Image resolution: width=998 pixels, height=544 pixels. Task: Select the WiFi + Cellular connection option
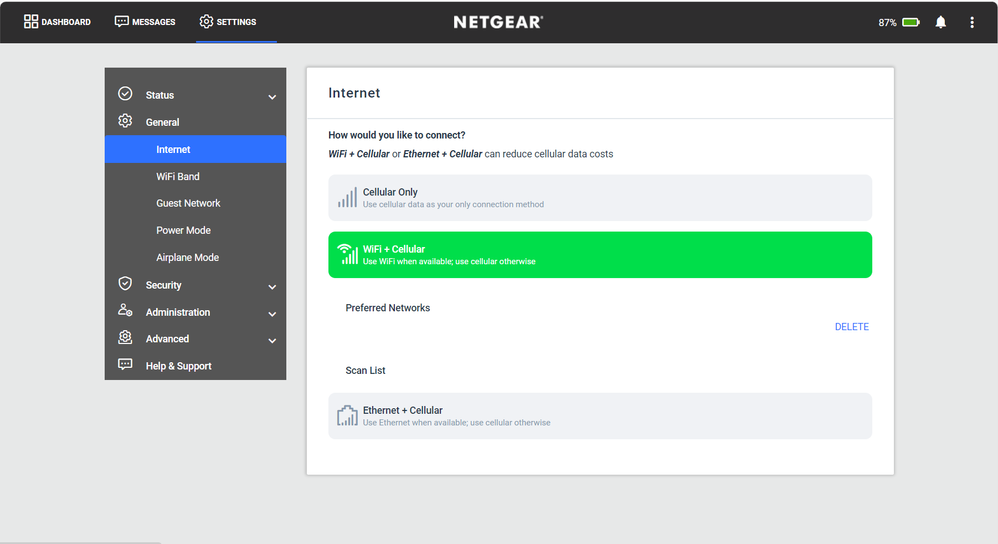click(599, 255)
